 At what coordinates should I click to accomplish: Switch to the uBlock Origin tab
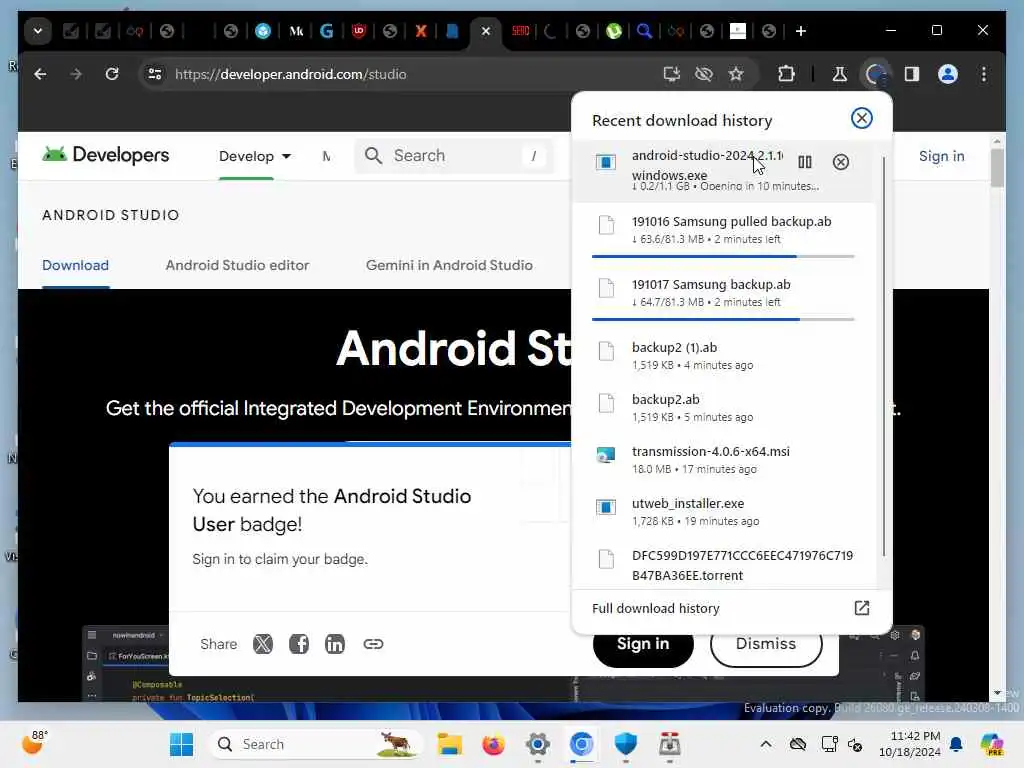[358, 31]
